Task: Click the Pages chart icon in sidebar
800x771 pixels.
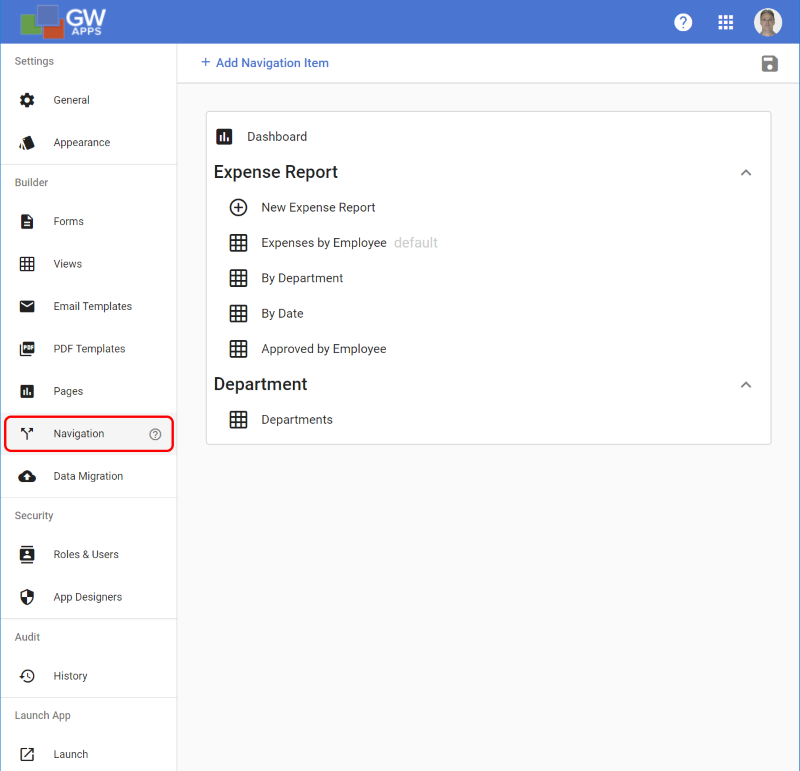Action: click(x=27, y=391)
